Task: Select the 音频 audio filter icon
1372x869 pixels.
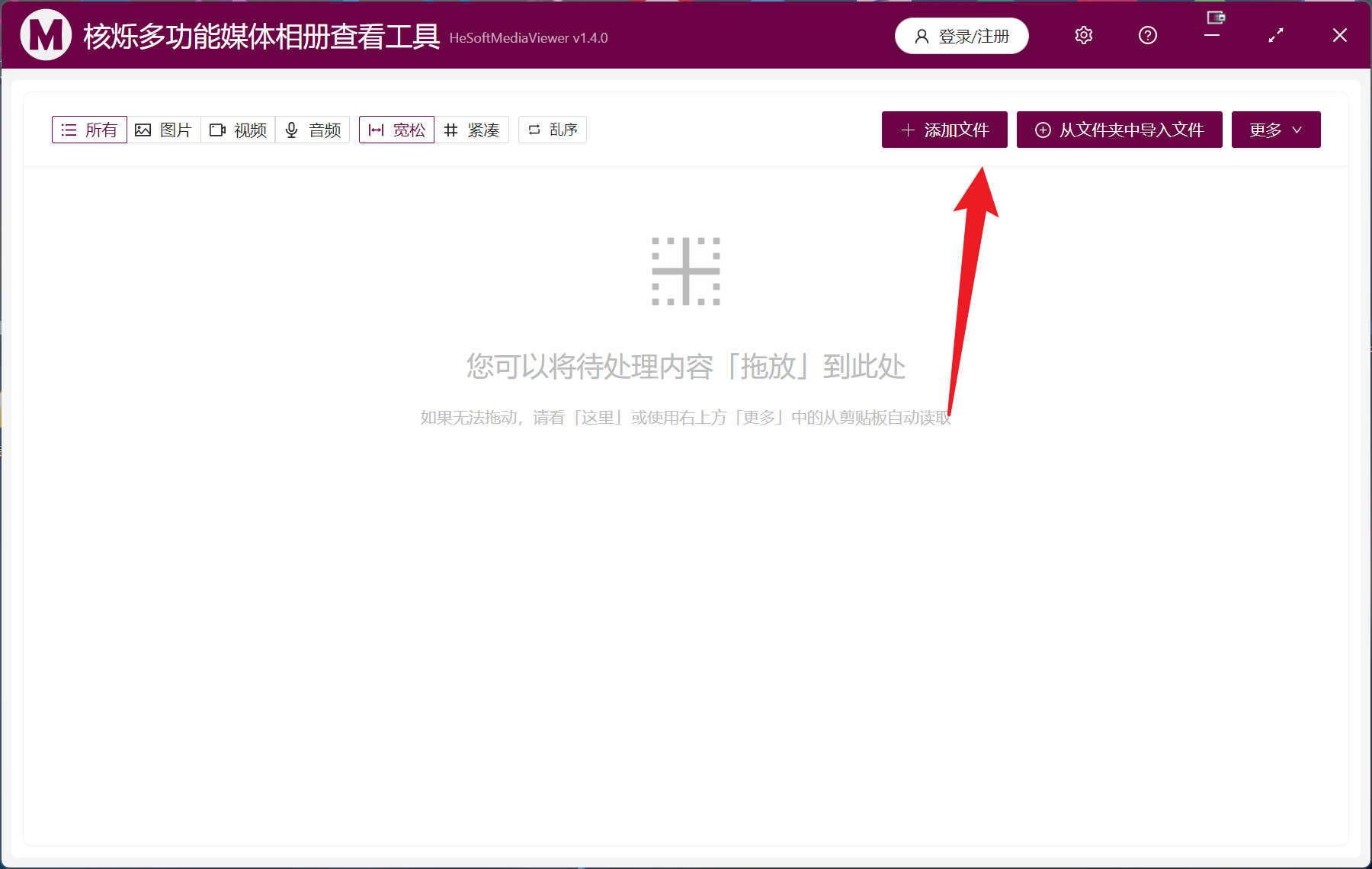Action: click(x=291, y=130)
